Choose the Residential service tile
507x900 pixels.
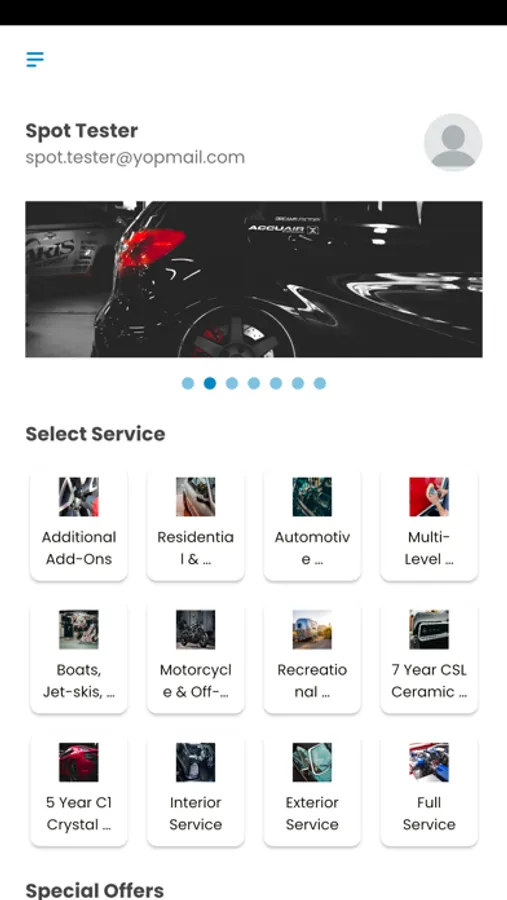pos(196,525)
